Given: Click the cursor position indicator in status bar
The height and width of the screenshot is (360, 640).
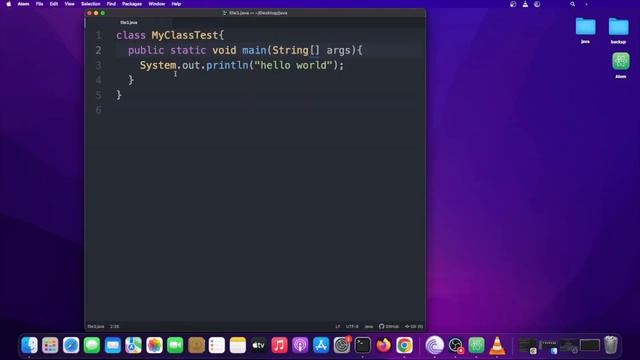Looking at the screenshot, I should click(115, 327).
